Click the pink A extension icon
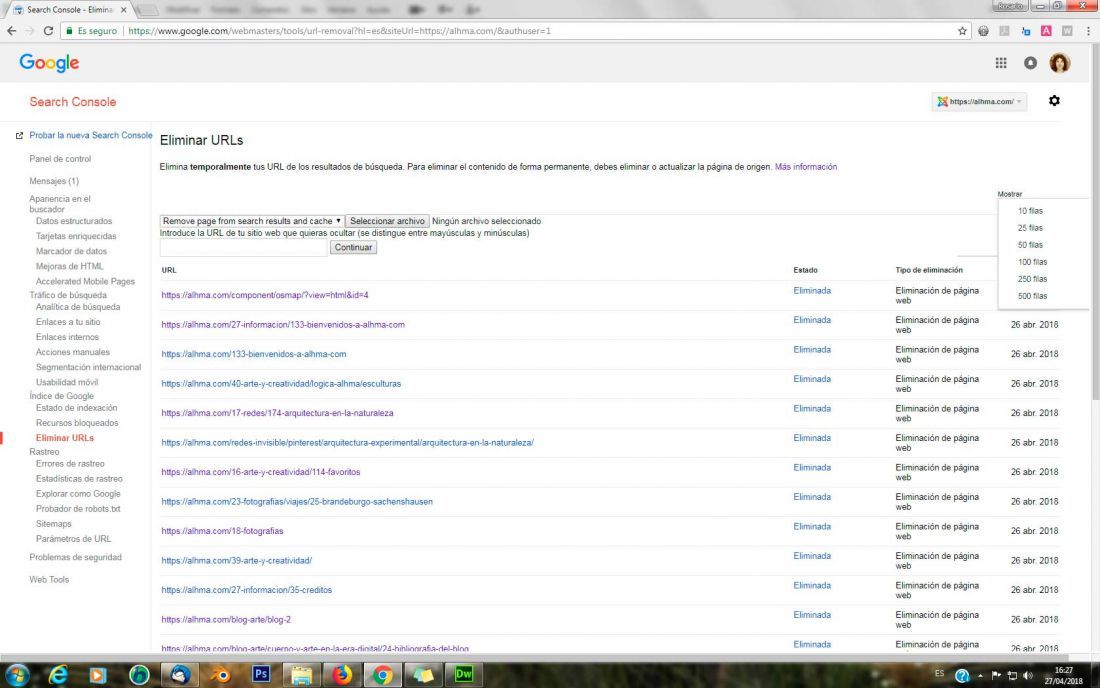The image size is (1100, 688). click(x=1046, y=31)
